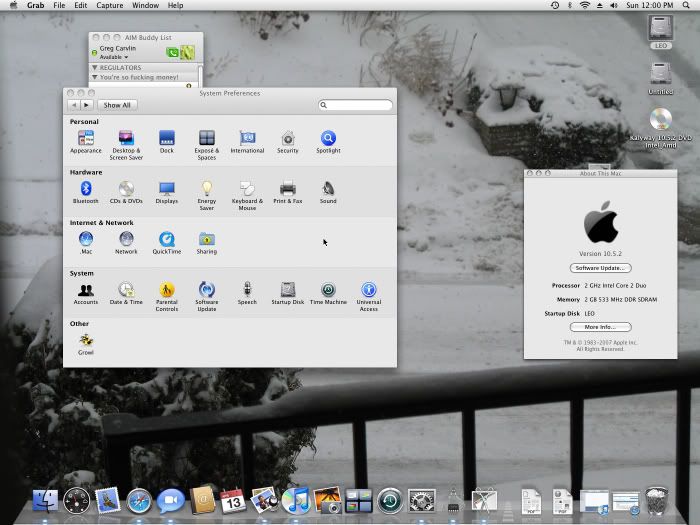Open the .Mac preference pane
The height and width of the screenshot is (525, 700).
click(86, 243)
